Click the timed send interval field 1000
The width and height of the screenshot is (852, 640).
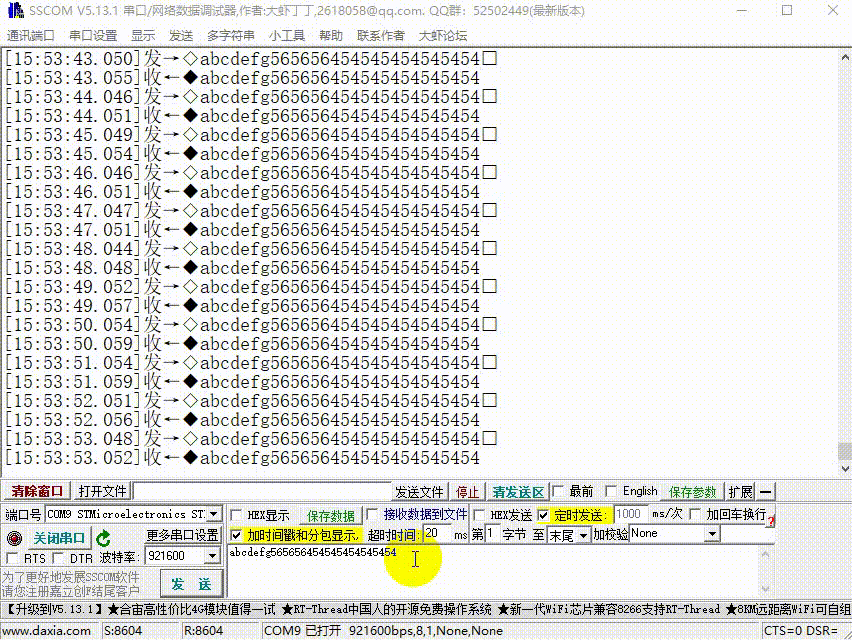631,514
